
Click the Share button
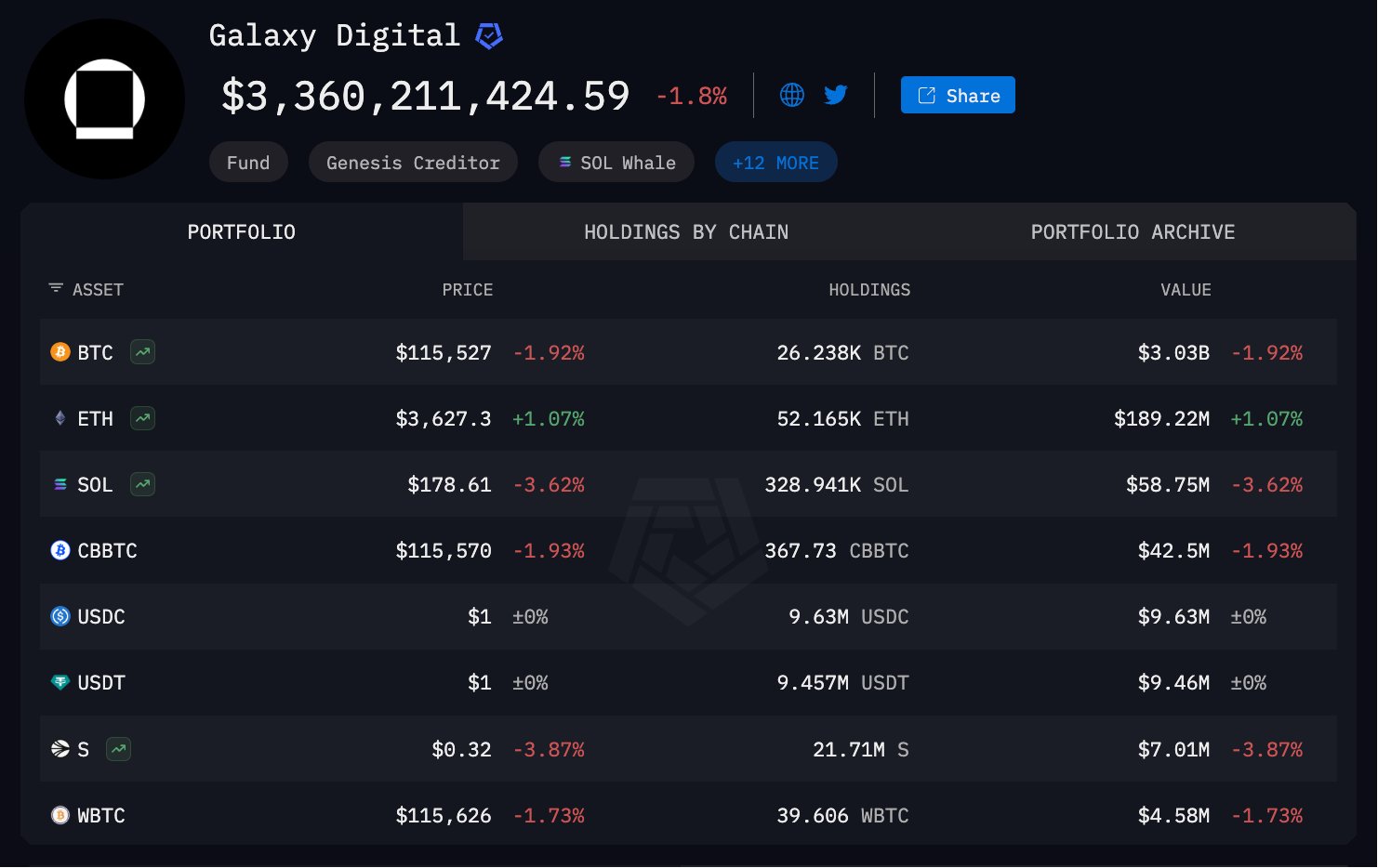click(x=958, y=96)
